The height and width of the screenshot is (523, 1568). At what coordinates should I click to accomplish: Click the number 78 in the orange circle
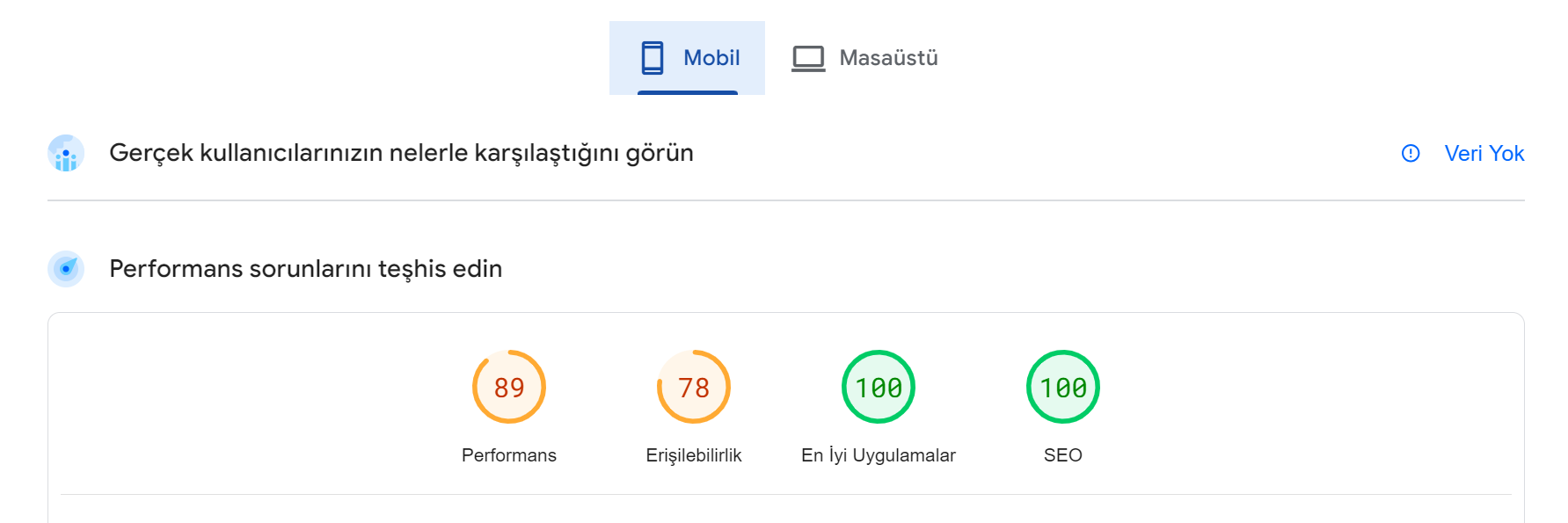click(x=694, y=388)
